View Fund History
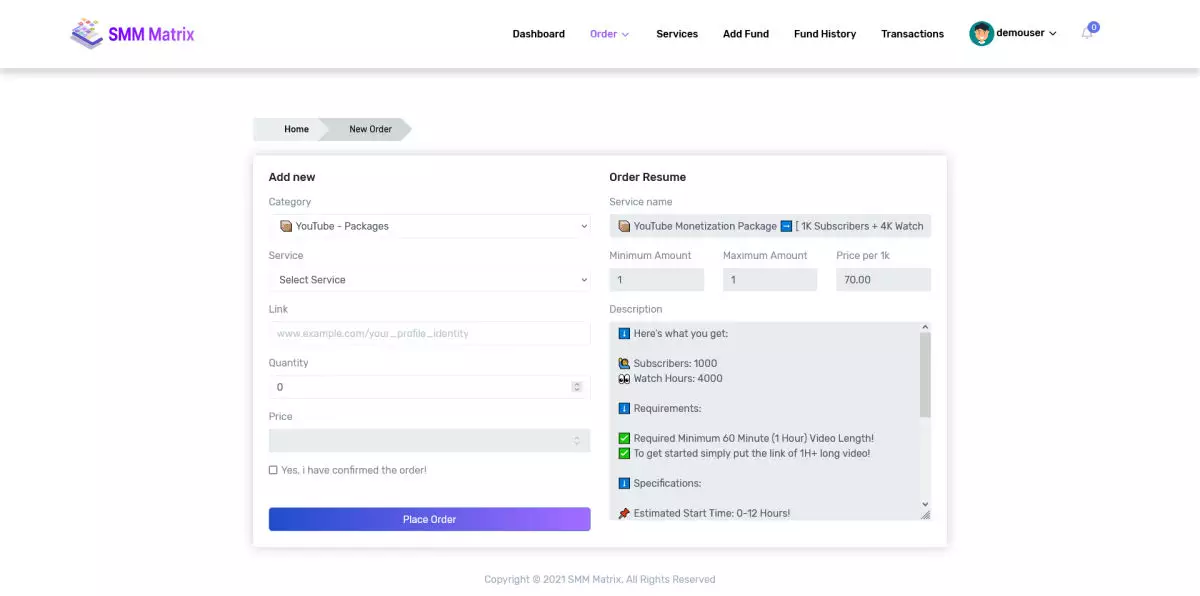Viewport: 1200px width, 596px height. point(825,34)
